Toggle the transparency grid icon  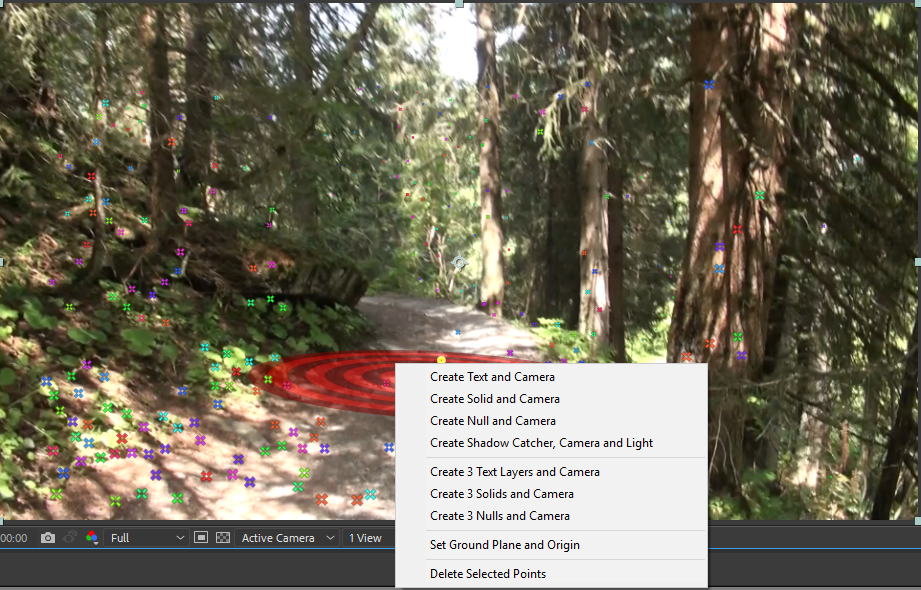coord(223,537)
